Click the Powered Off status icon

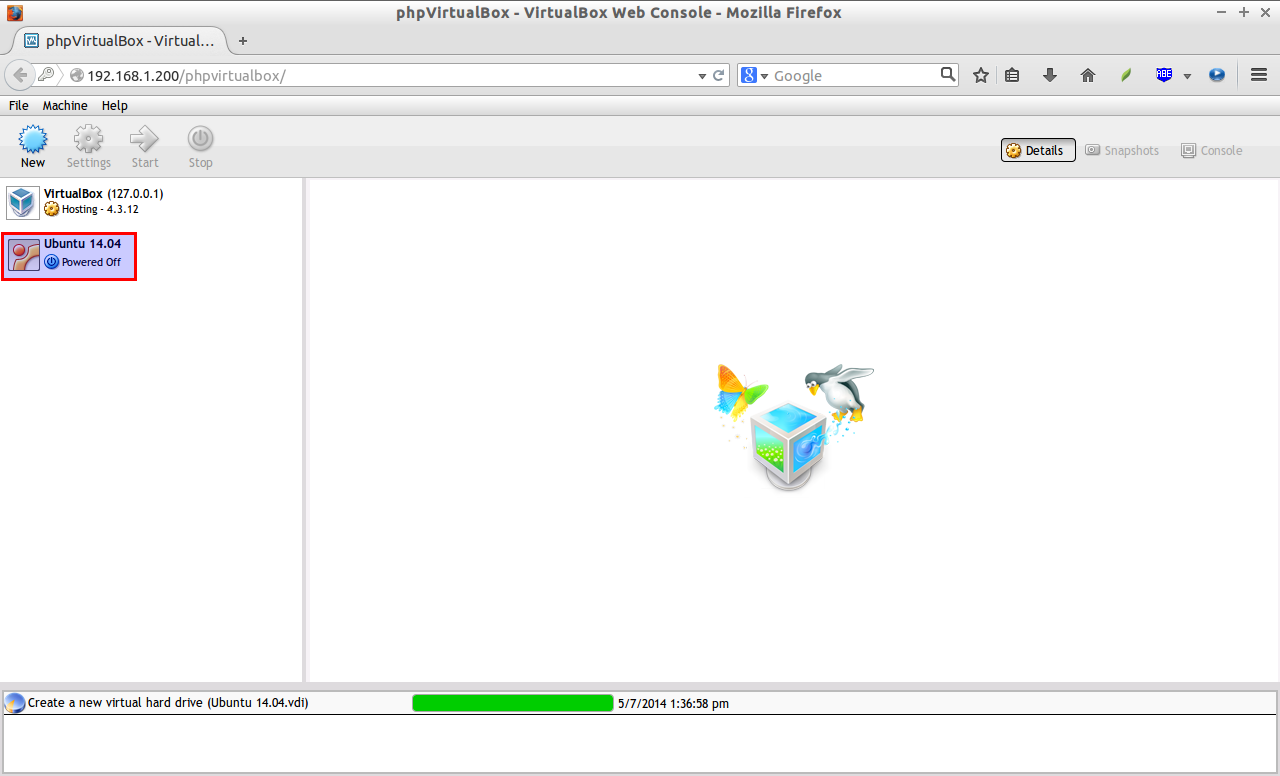tap(52, 262)
